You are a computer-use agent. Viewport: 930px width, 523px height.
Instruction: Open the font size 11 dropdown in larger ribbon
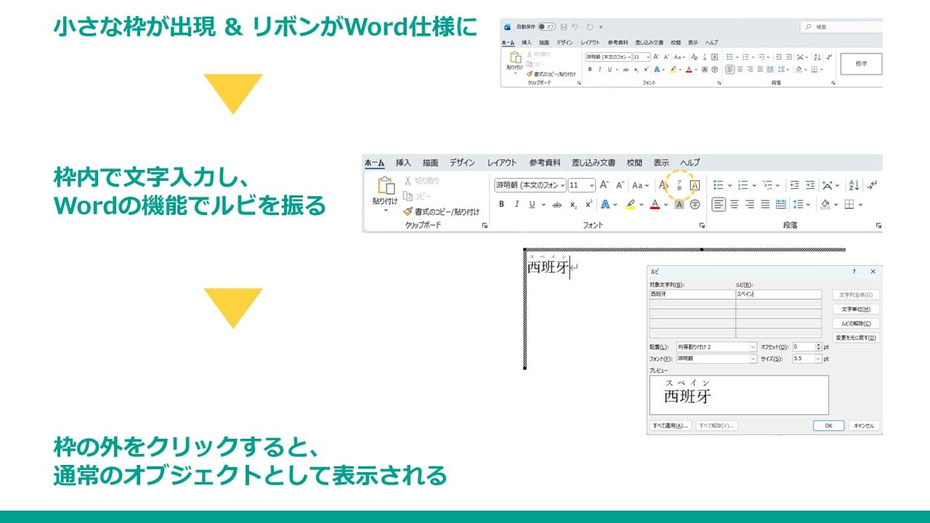[x=591, y=185]
